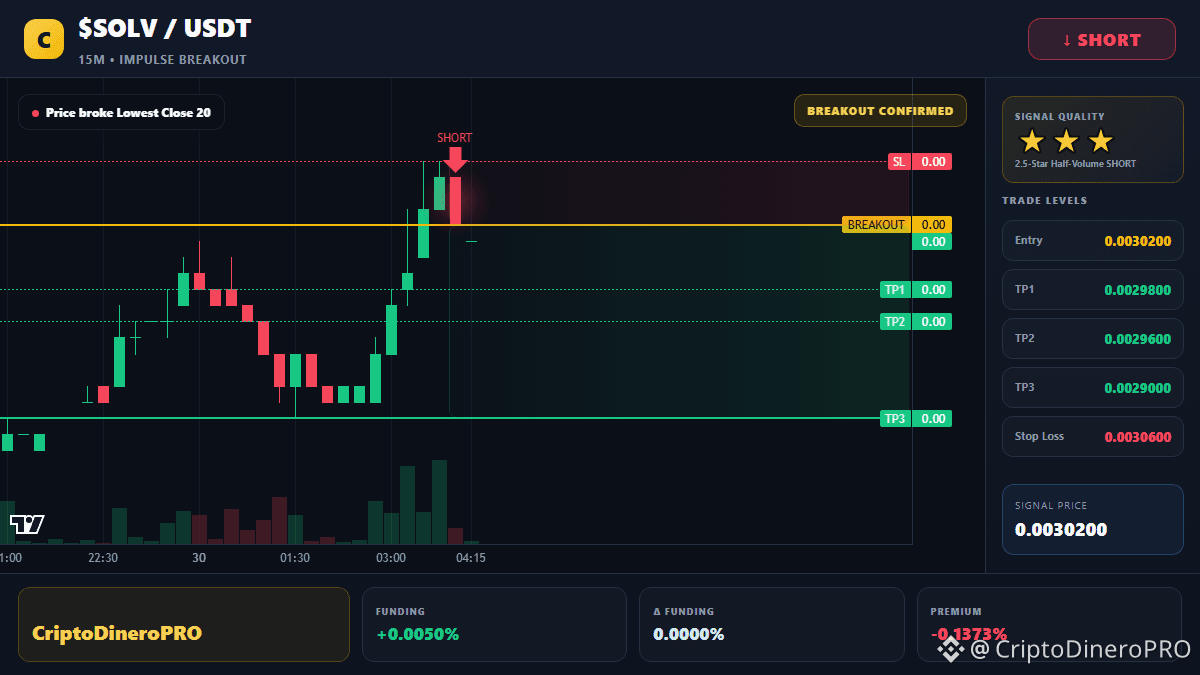Select the TP3 level tag on chart
This screenshot has height=675, width=1200.
click(x=895, y=419)
